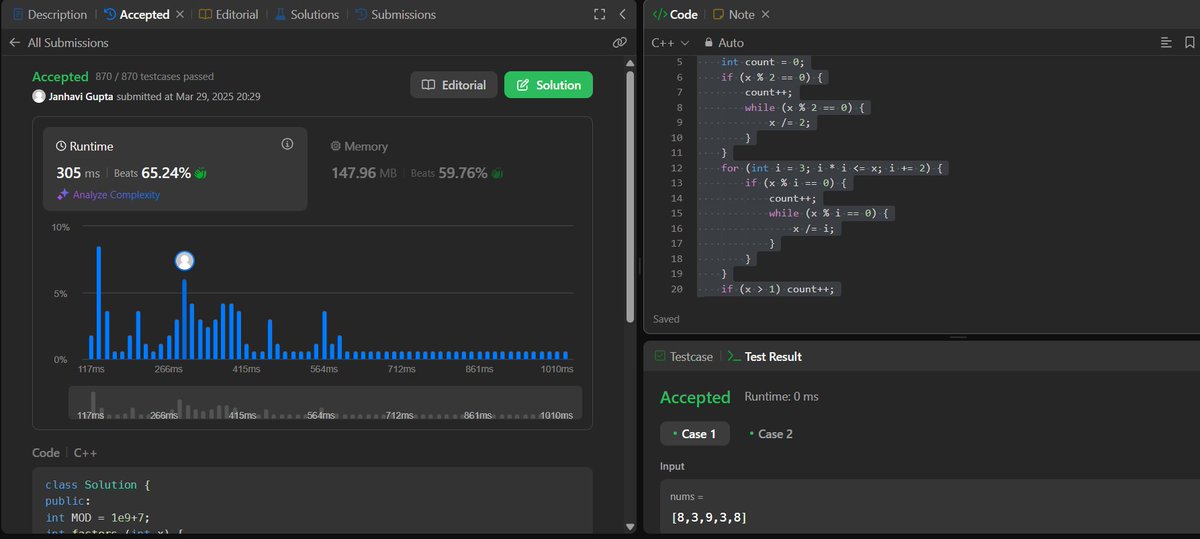
Task: Close the Note tab
Action: point(766,15)
